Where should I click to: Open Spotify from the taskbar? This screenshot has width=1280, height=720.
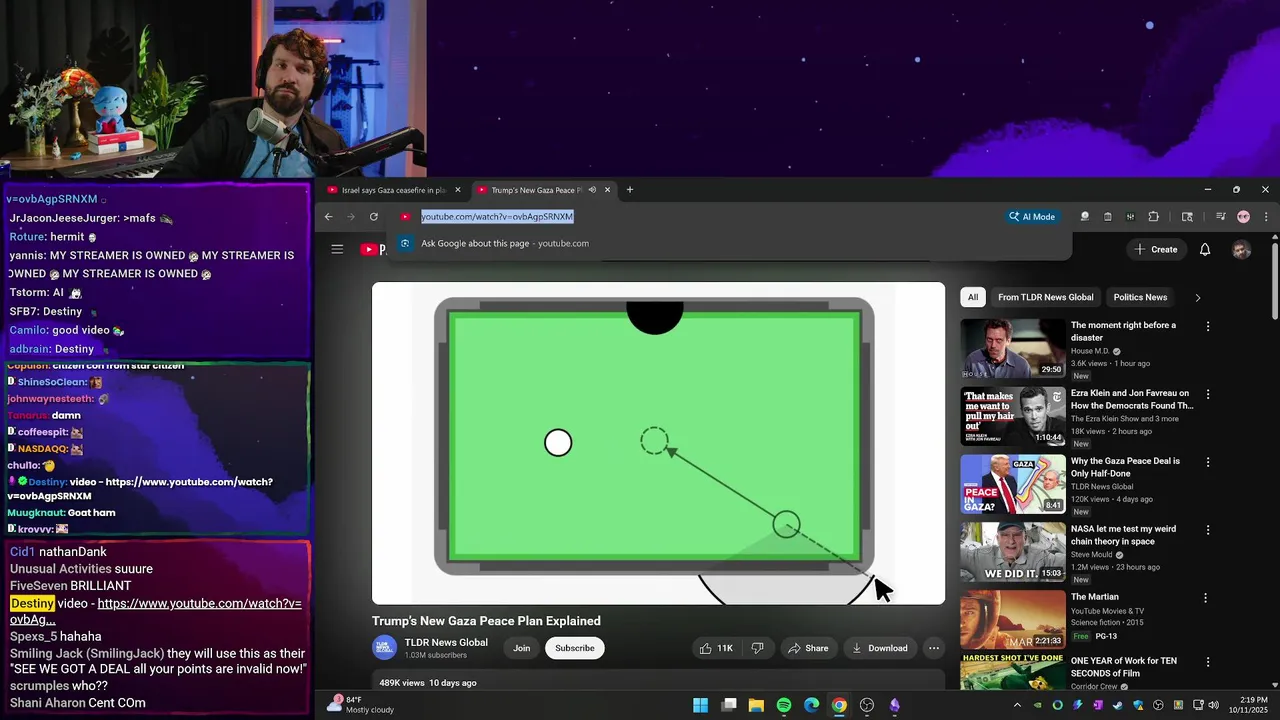[x=784, y=705]
